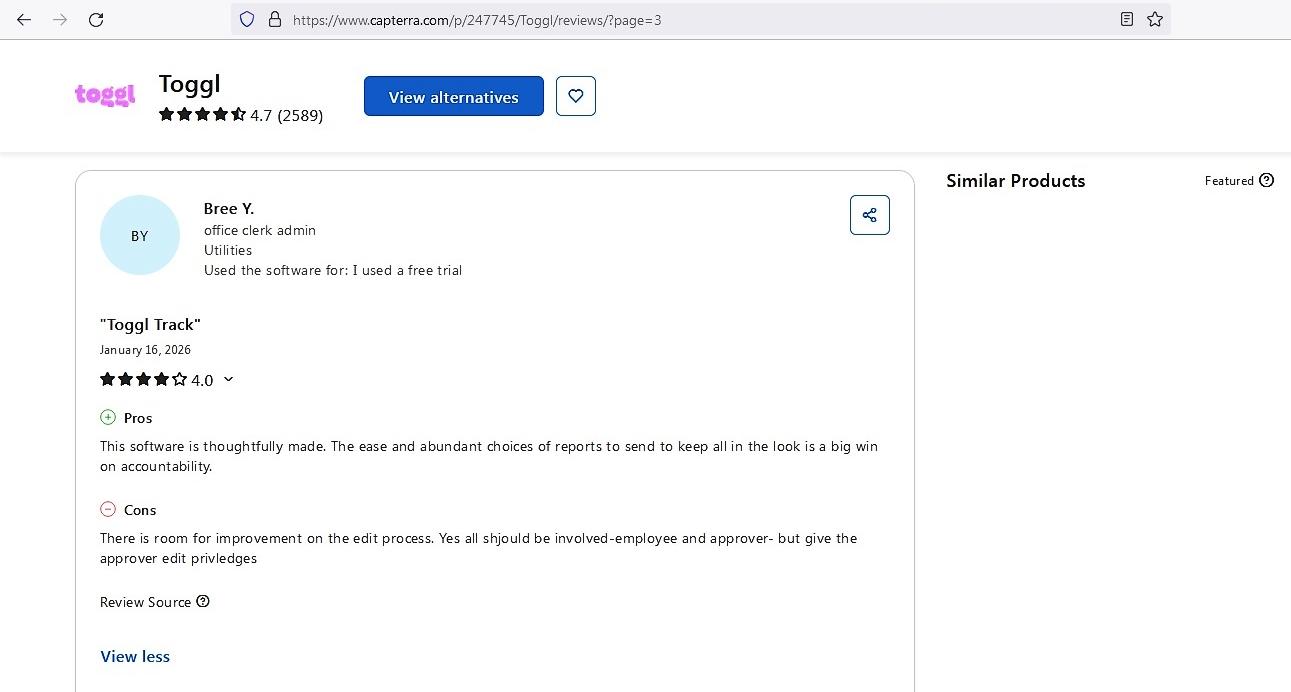Image resolution: width=1291 pixels, height=692 pixels.
Task: Open the Review Source help icon
Action: pos(203,601)
